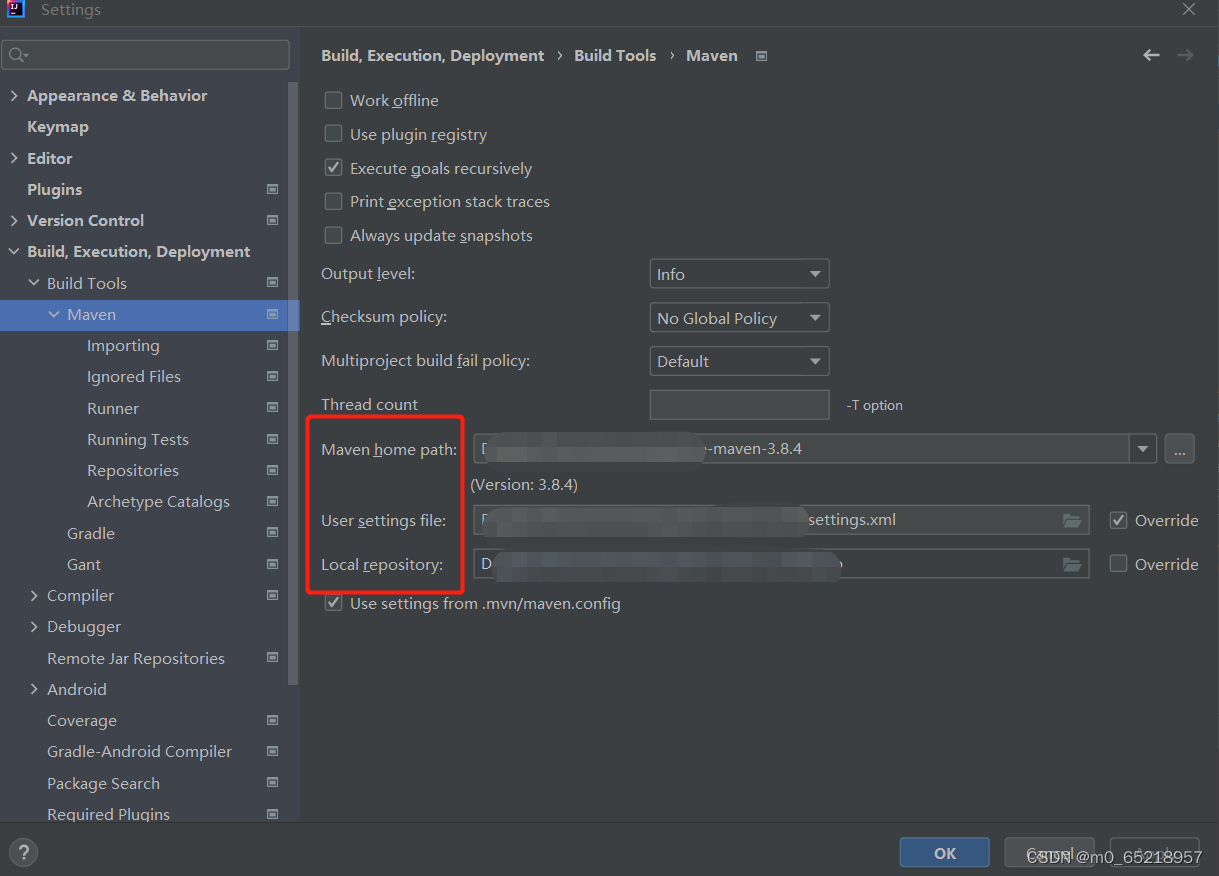Open Archetype Catalogs settings
Viewport: 1219px width, 876px height.
(158, 502)
